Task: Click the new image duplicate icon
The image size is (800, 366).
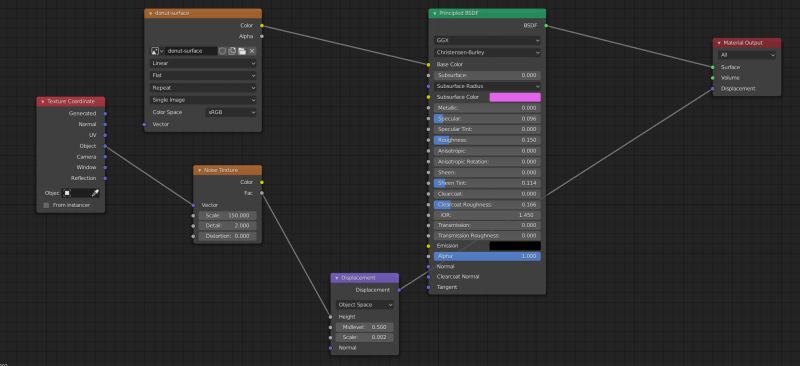Action: pos(232,51)
